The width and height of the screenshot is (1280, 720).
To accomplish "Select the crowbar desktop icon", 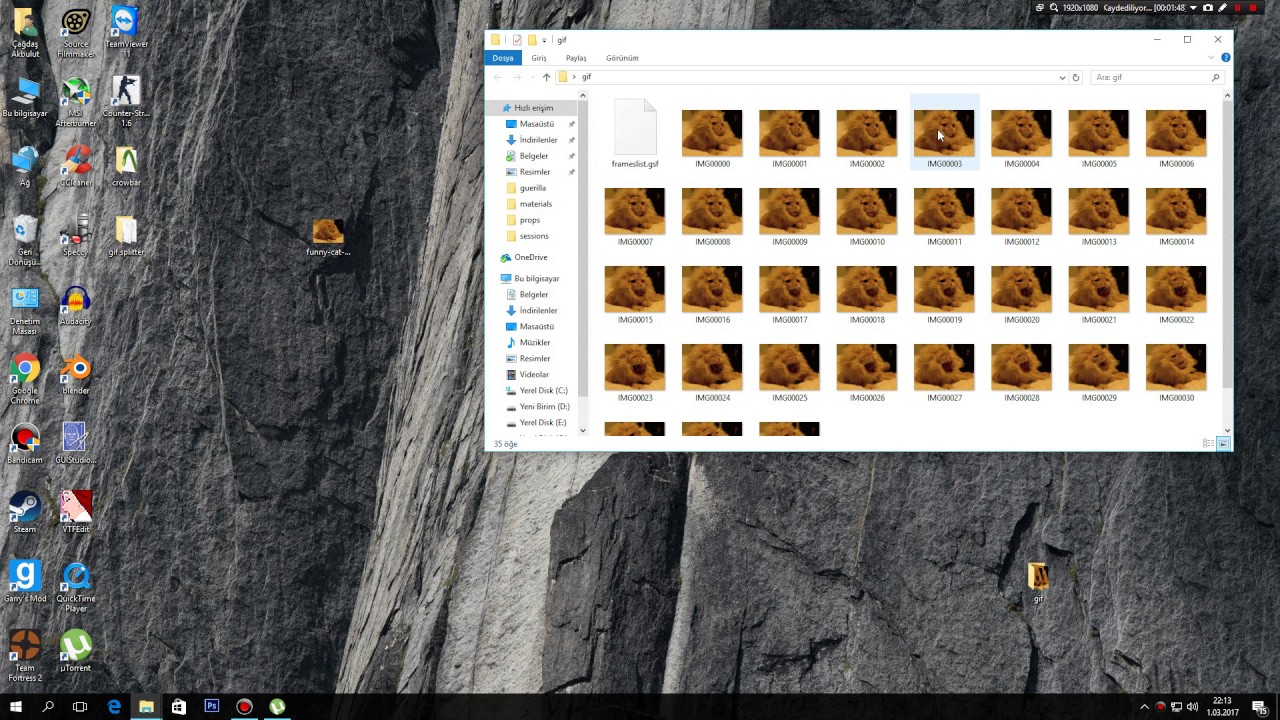I will (126, 167).
